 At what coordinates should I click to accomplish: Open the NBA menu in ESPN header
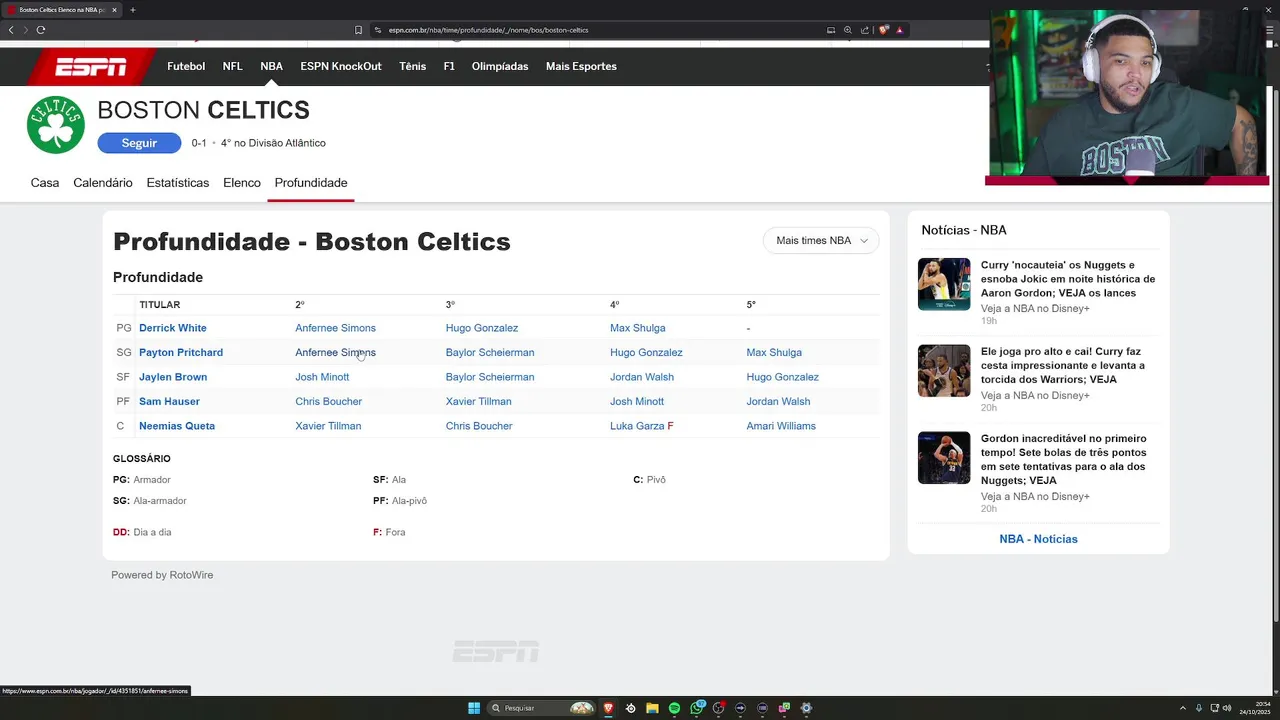272,66
